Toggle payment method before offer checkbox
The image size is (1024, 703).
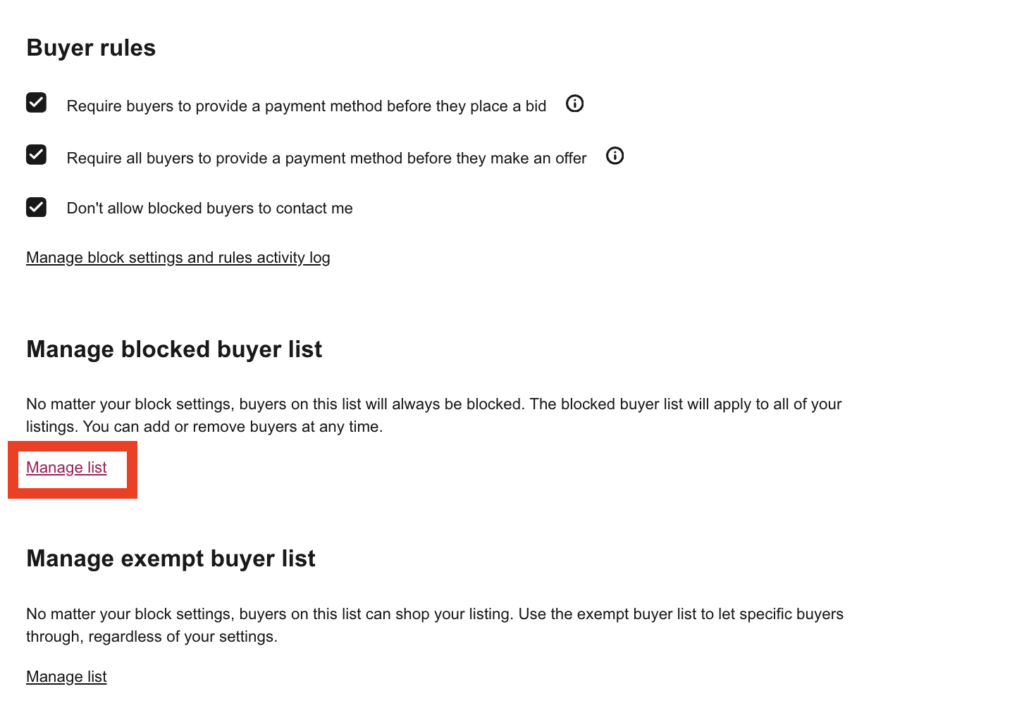pos(36,155)
